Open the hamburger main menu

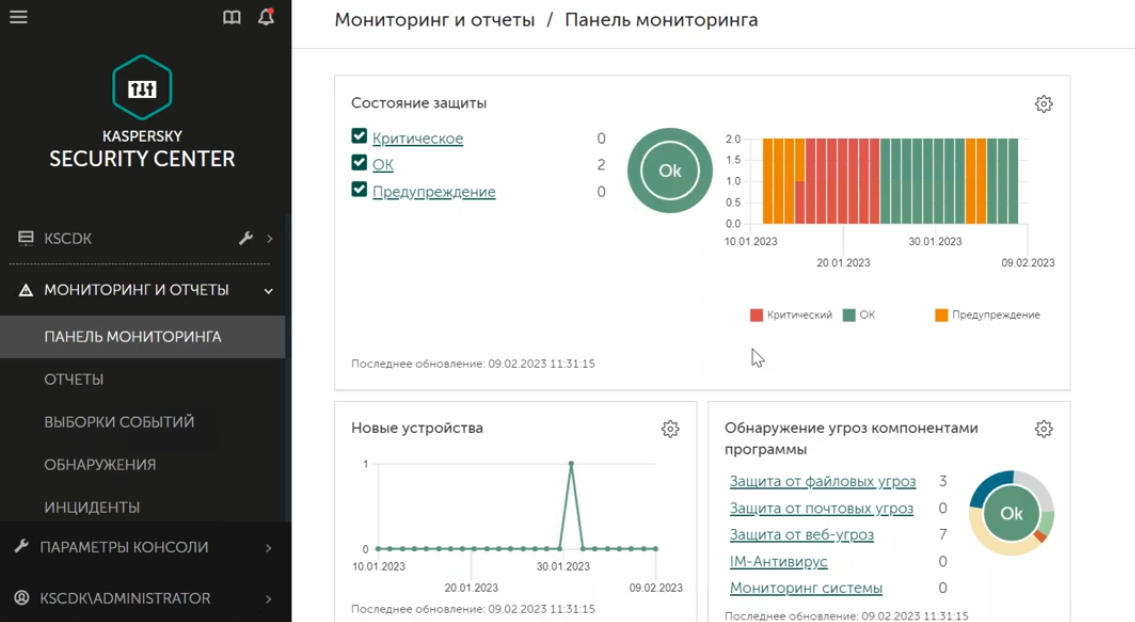coord(19,17)
